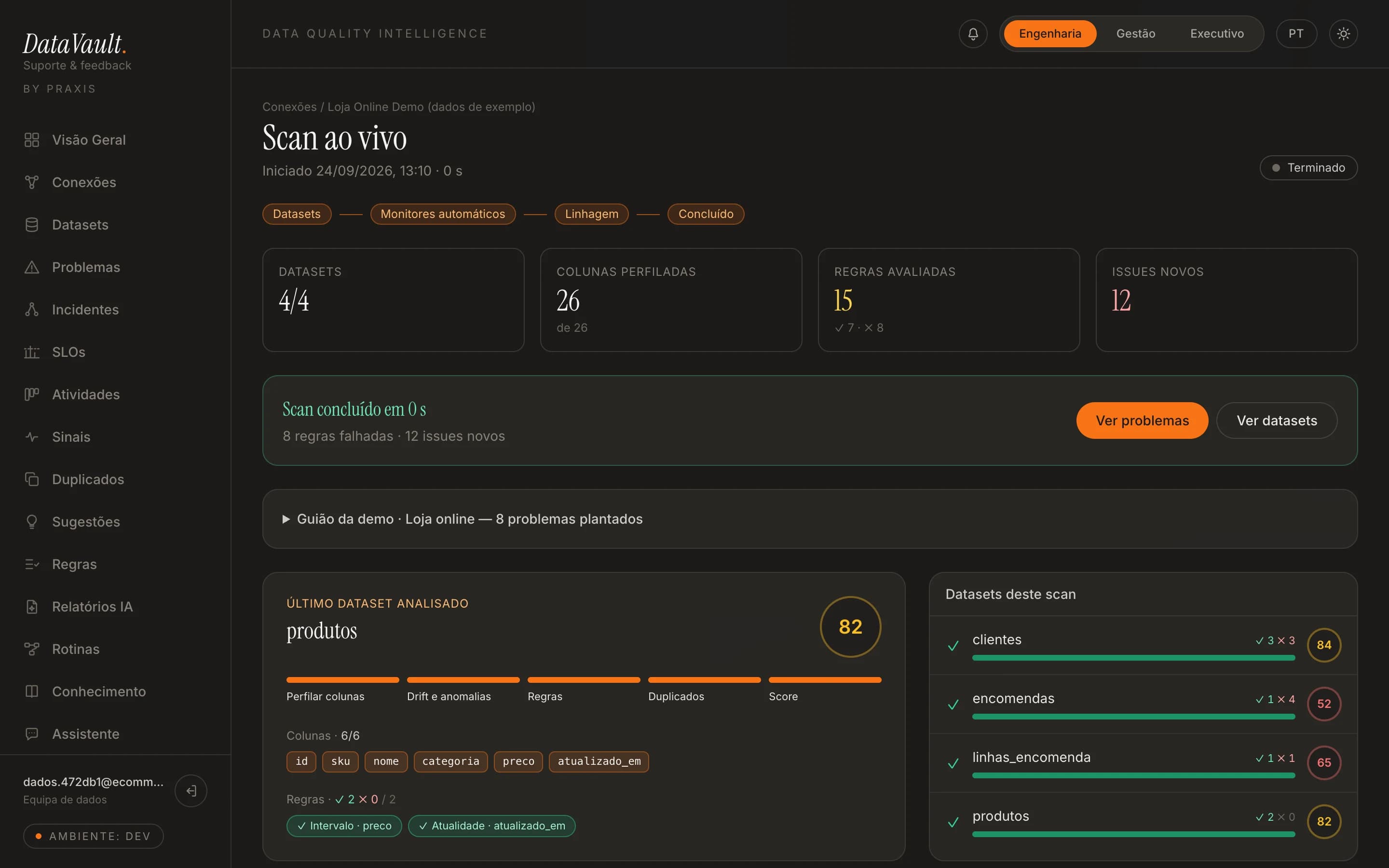The height and width of the screenshot is (868, 1389).
Task: Click the categoria column chip
Action: tap(450, 762)
